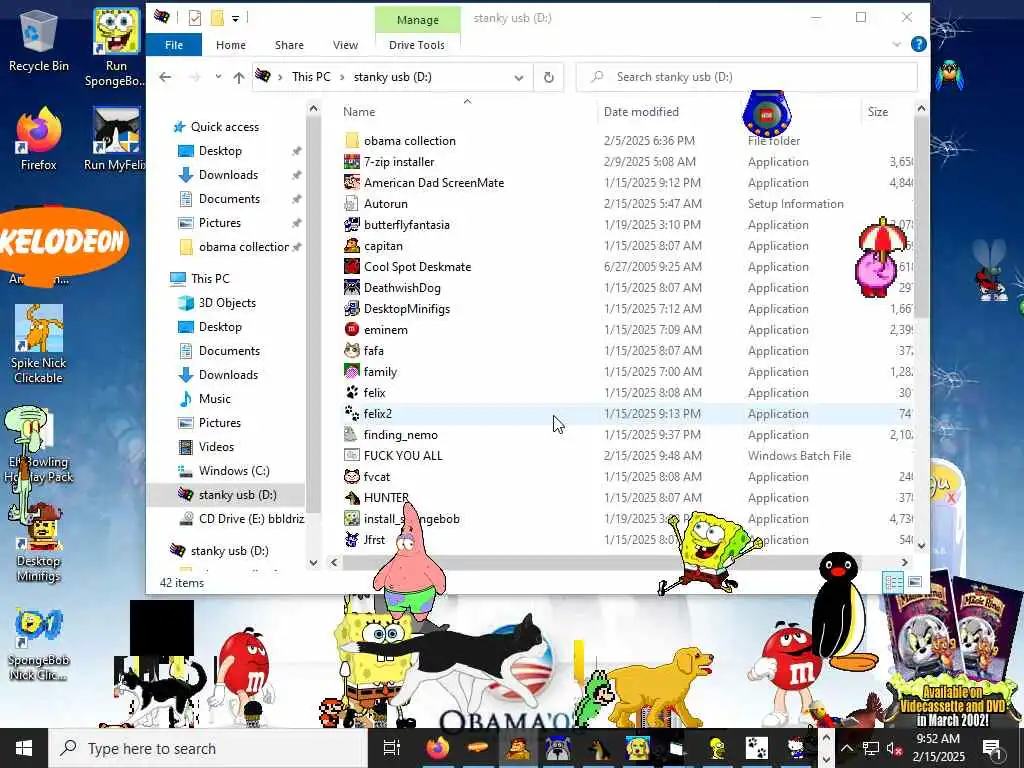The width and height of the screenshot is (1024, 768).
Task: Open the recent locations dropdown
Action: click(x=218, y=77)
